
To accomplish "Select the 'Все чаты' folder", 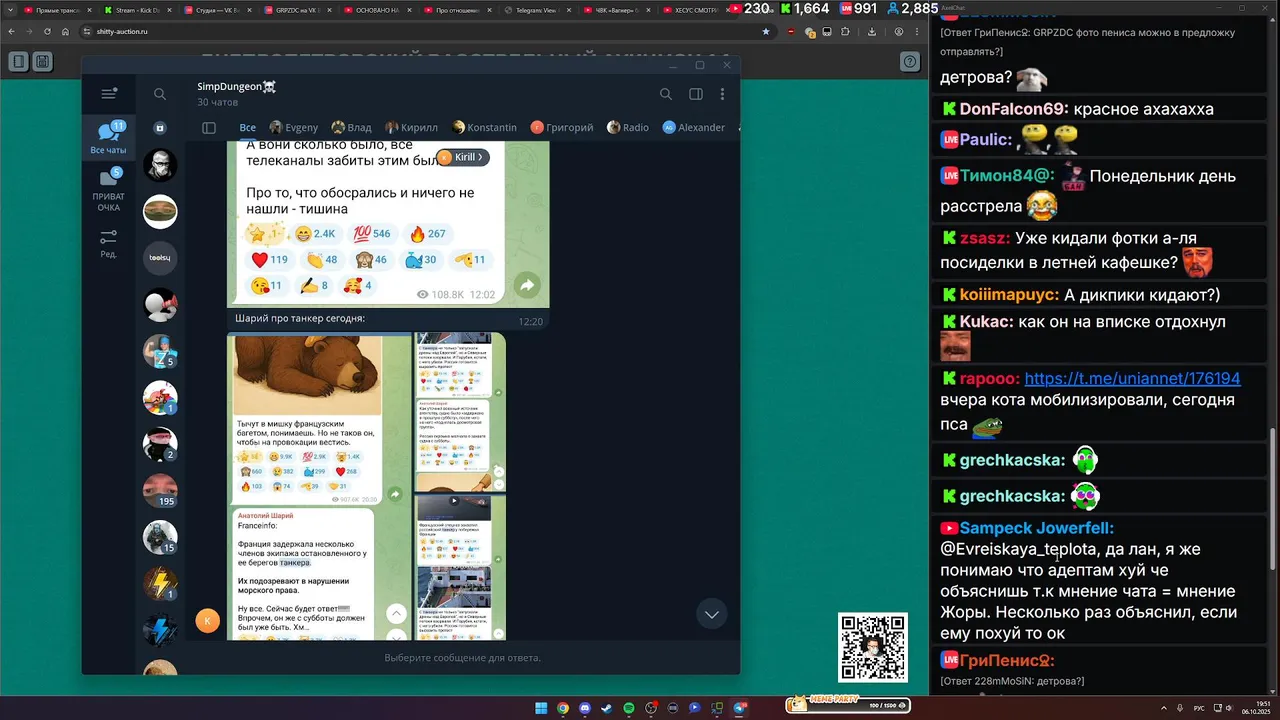I will click(x=109, y=138).
